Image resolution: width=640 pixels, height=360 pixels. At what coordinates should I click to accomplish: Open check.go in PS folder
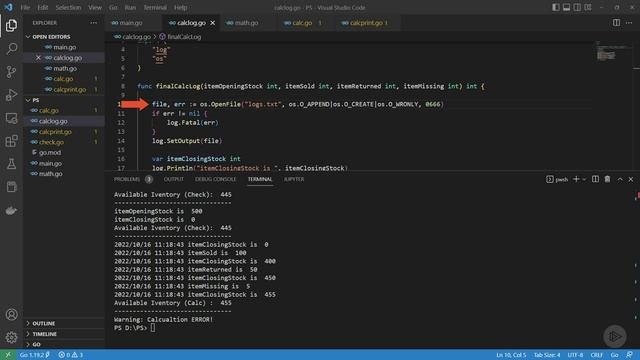[x=51, y=142]
